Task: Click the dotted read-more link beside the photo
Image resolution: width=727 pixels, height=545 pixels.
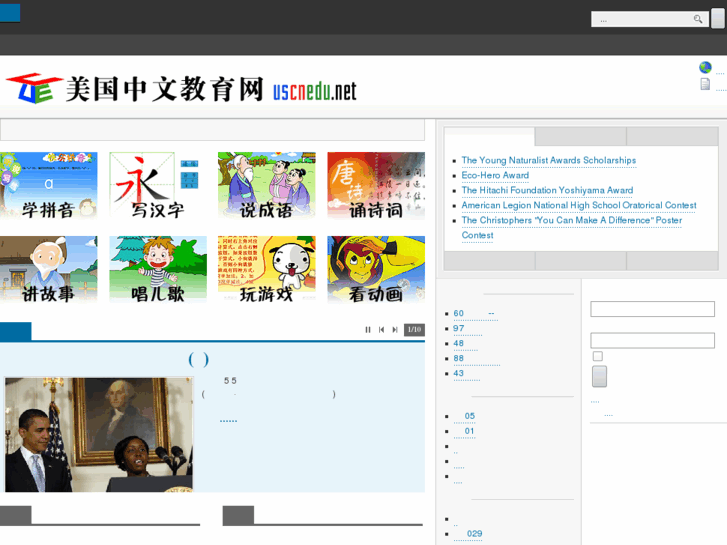Action: point(228,420)
